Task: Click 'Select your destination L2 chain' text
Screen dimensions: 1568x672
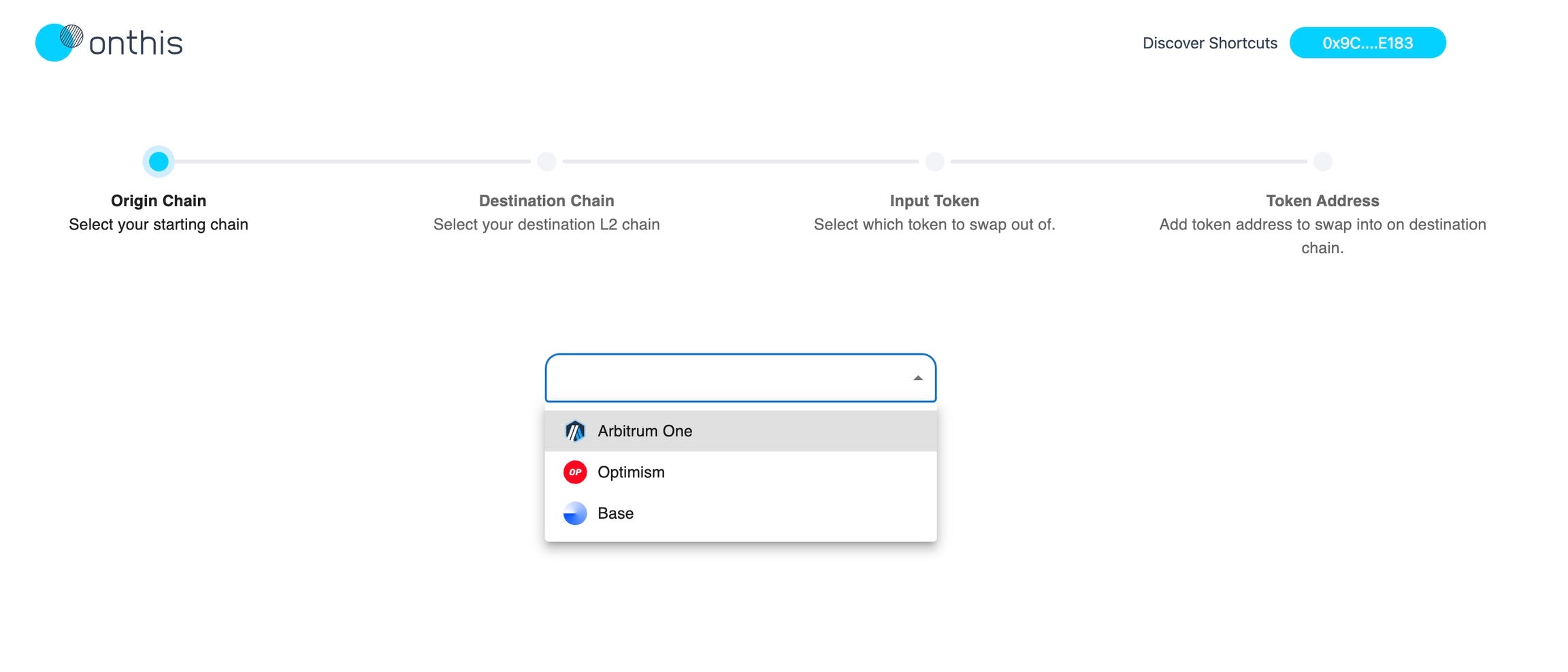Action: pyautogui.click(x=546, y=225)
